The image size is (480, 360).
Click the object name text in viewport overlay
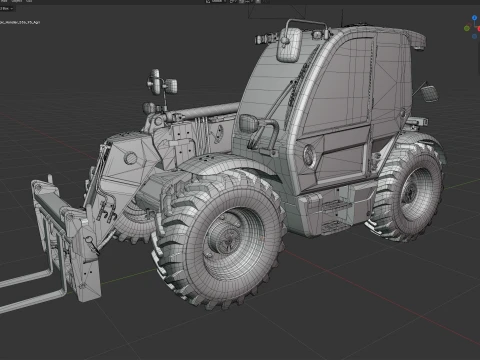click(20, 22)
